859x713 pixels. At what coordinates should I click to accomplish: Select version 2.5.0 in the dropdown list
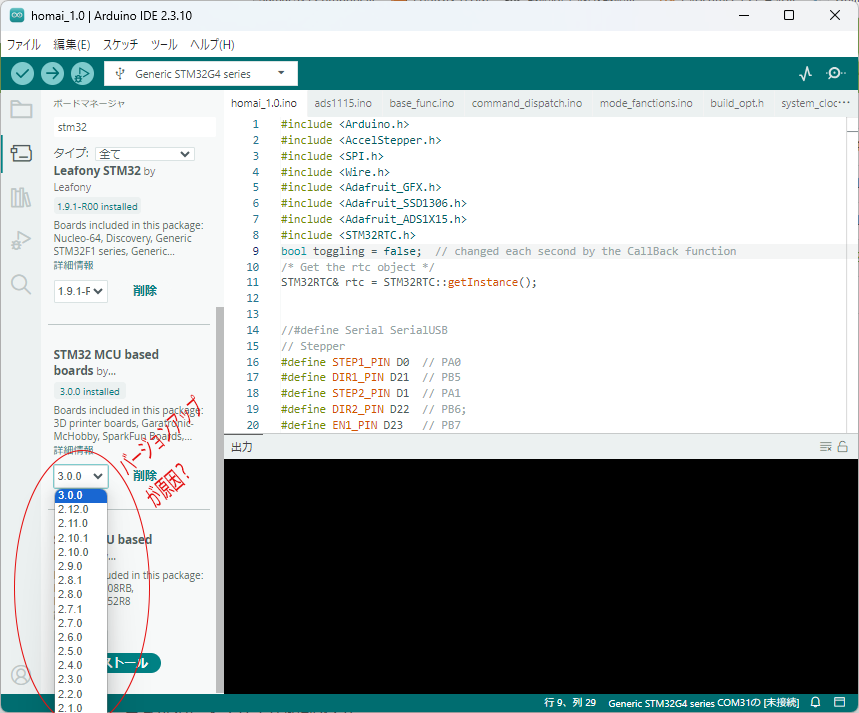click(x=81, y=651)
